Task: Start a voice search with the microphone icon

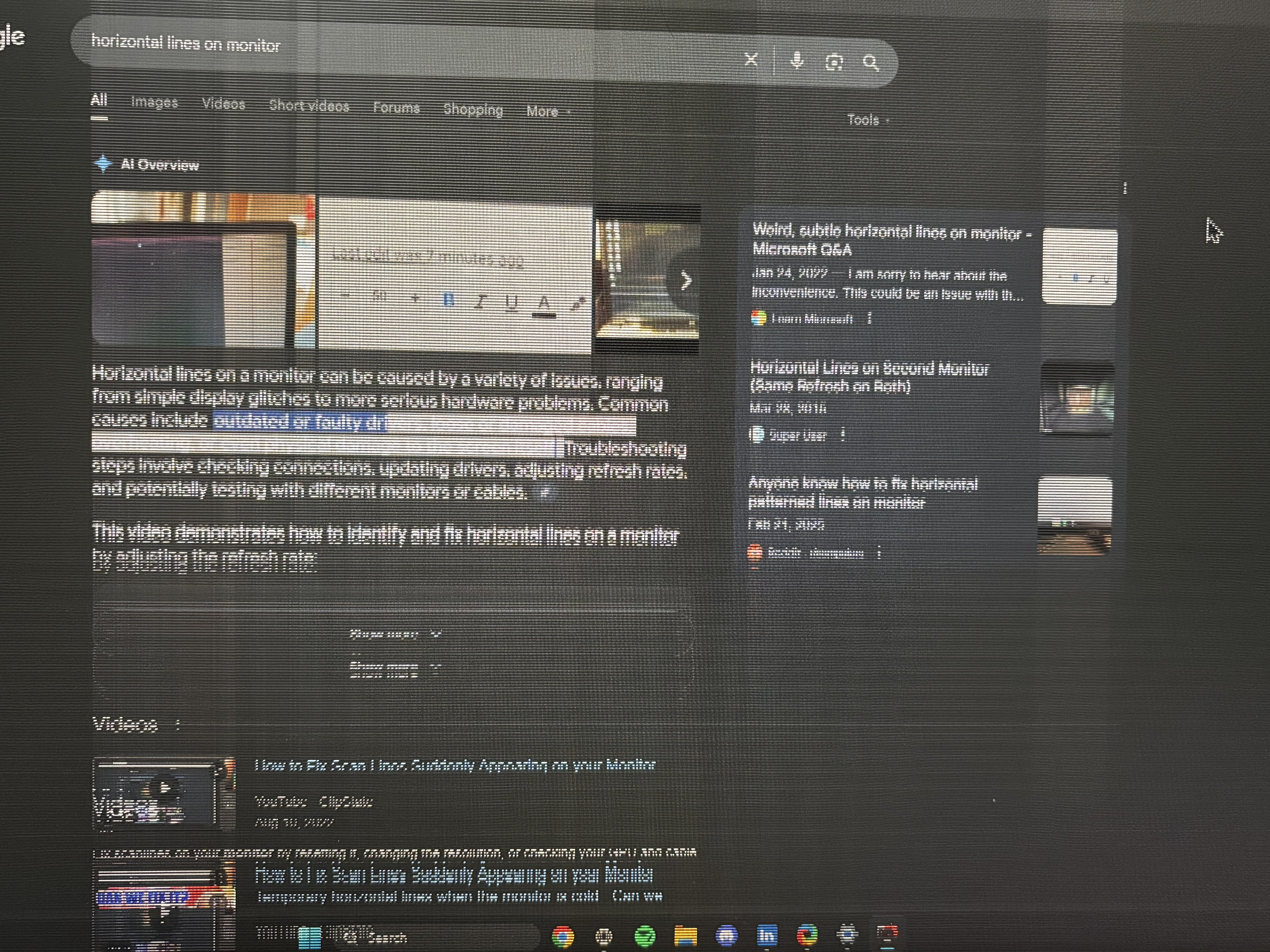Action: click(796, 60)
